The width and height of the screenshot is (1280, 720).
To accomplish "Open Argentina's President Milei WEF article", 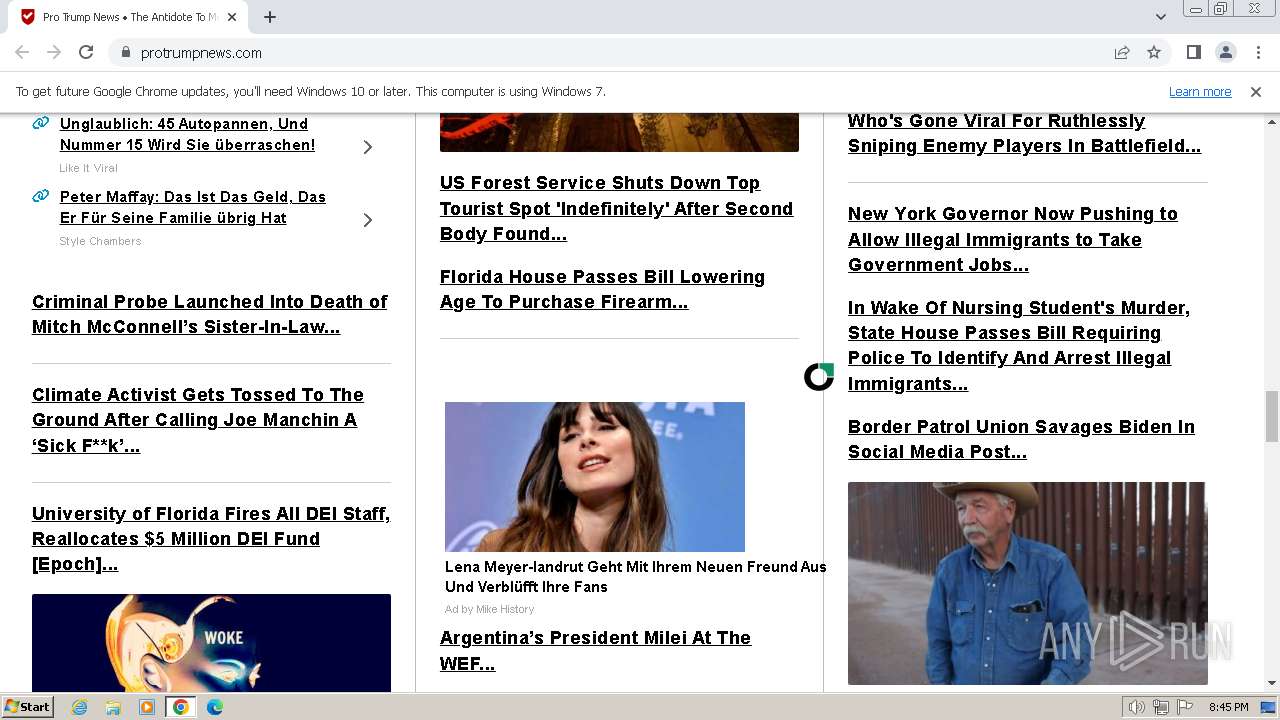I will point(595,650).
